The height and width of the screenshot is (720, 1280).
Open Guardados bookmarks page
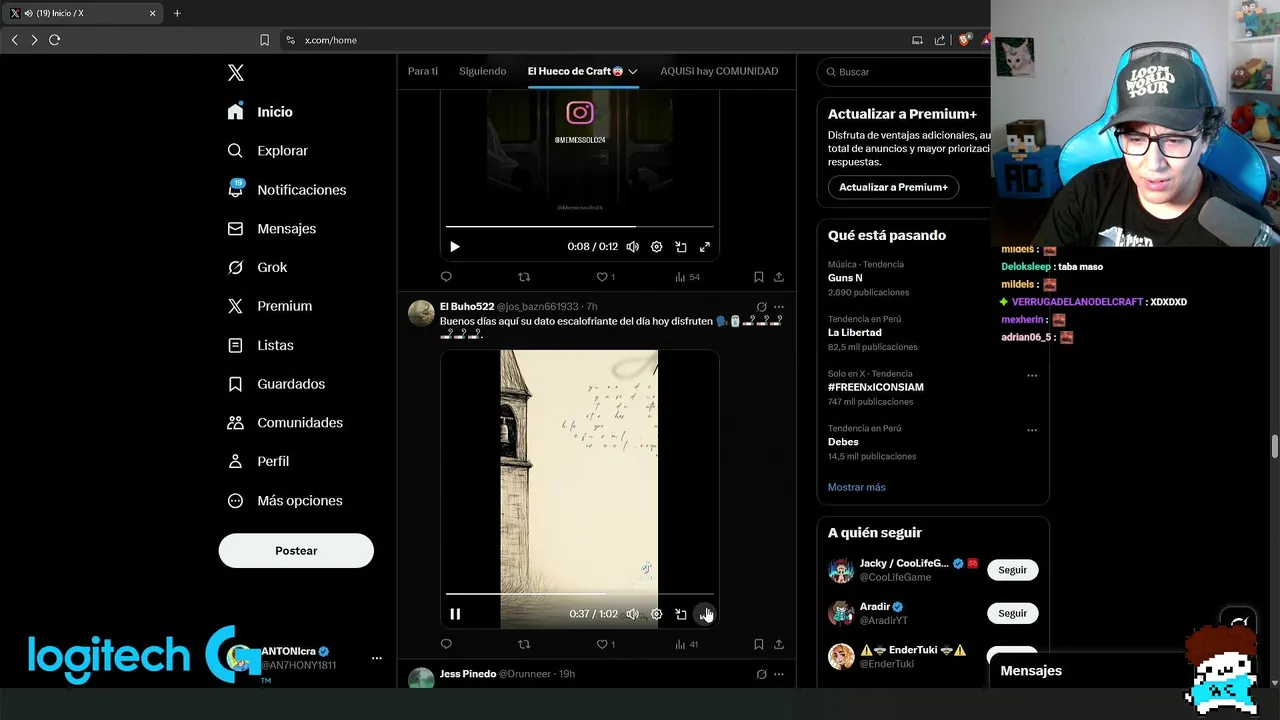point(276,384)
